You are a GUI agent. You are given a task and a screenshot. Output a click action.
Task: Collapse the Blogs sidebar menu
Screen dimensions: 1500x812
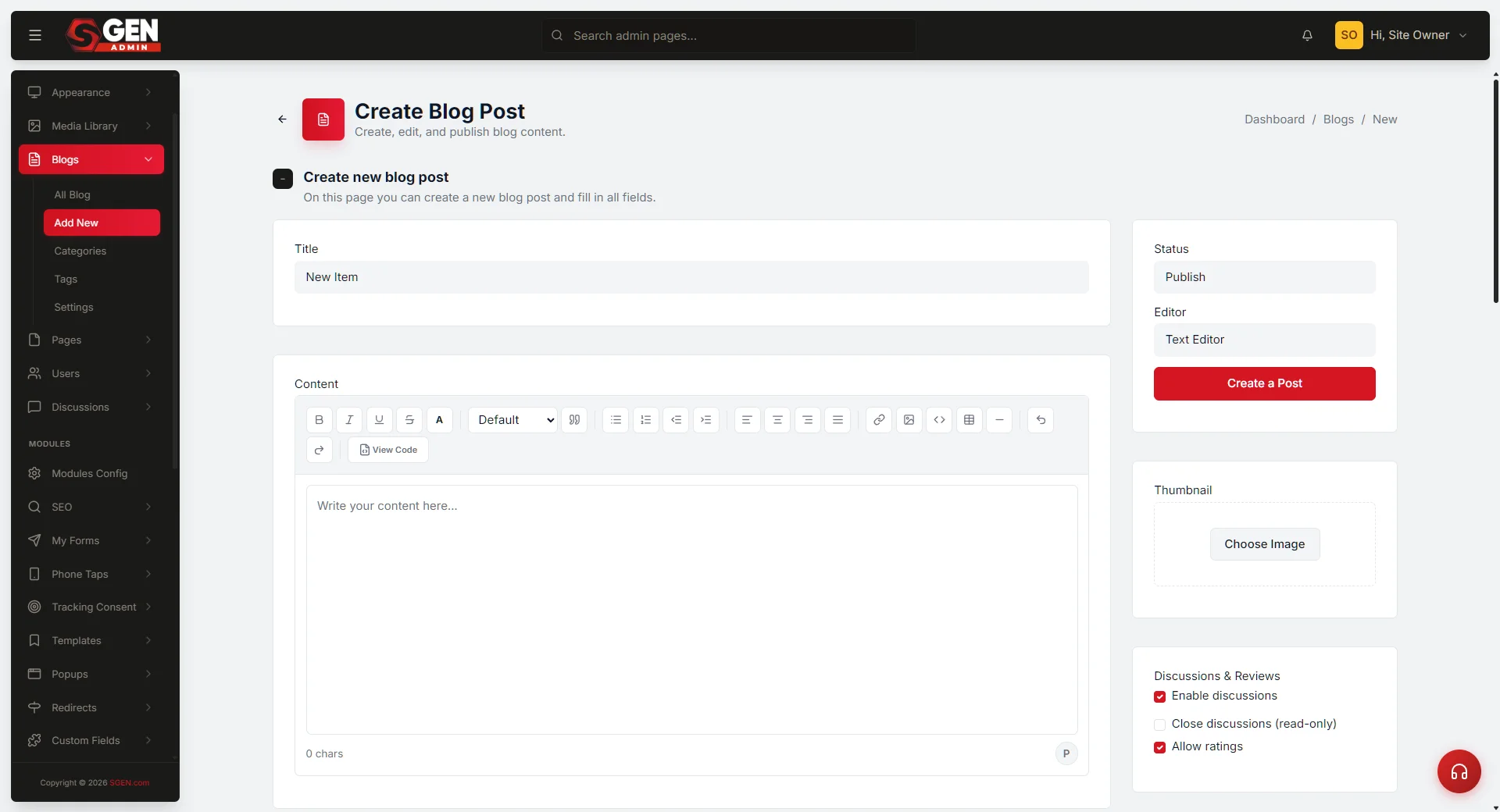click(x=91, y=159)
